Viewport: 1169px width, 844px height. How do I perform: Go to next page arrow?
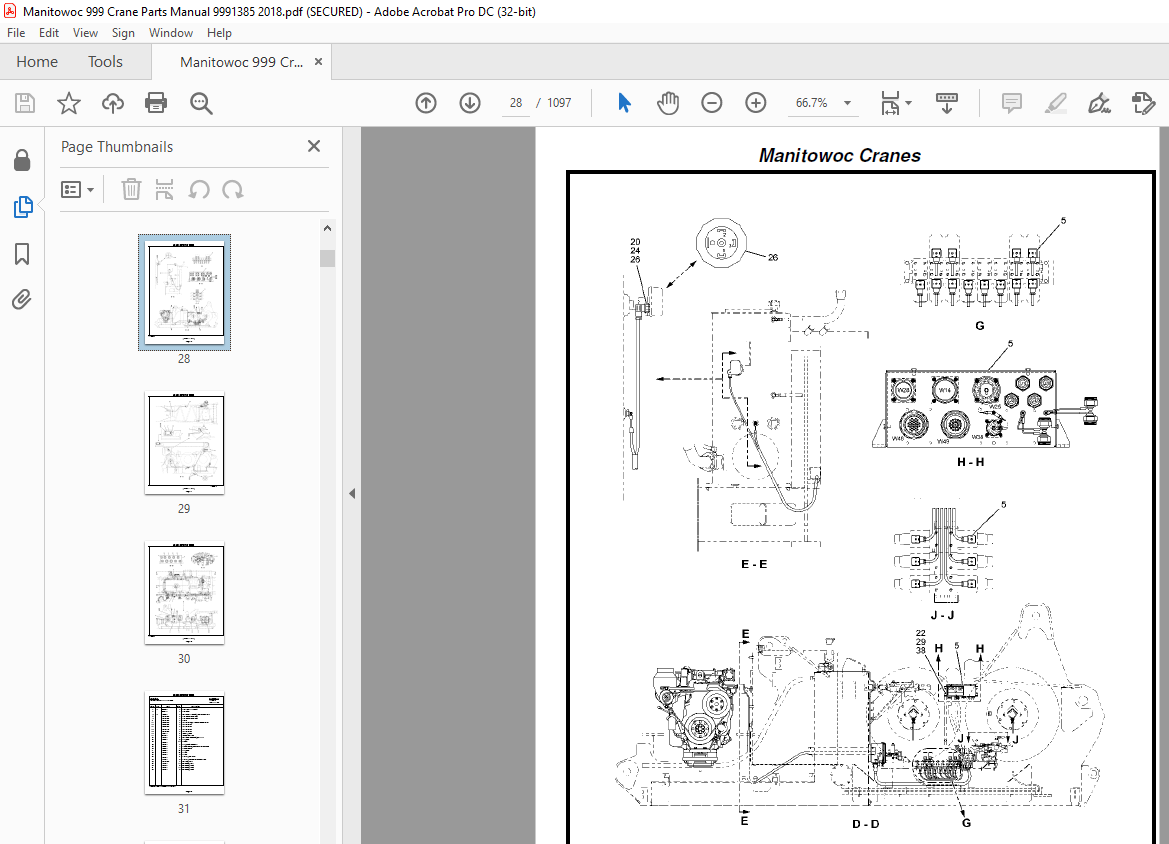470,103
